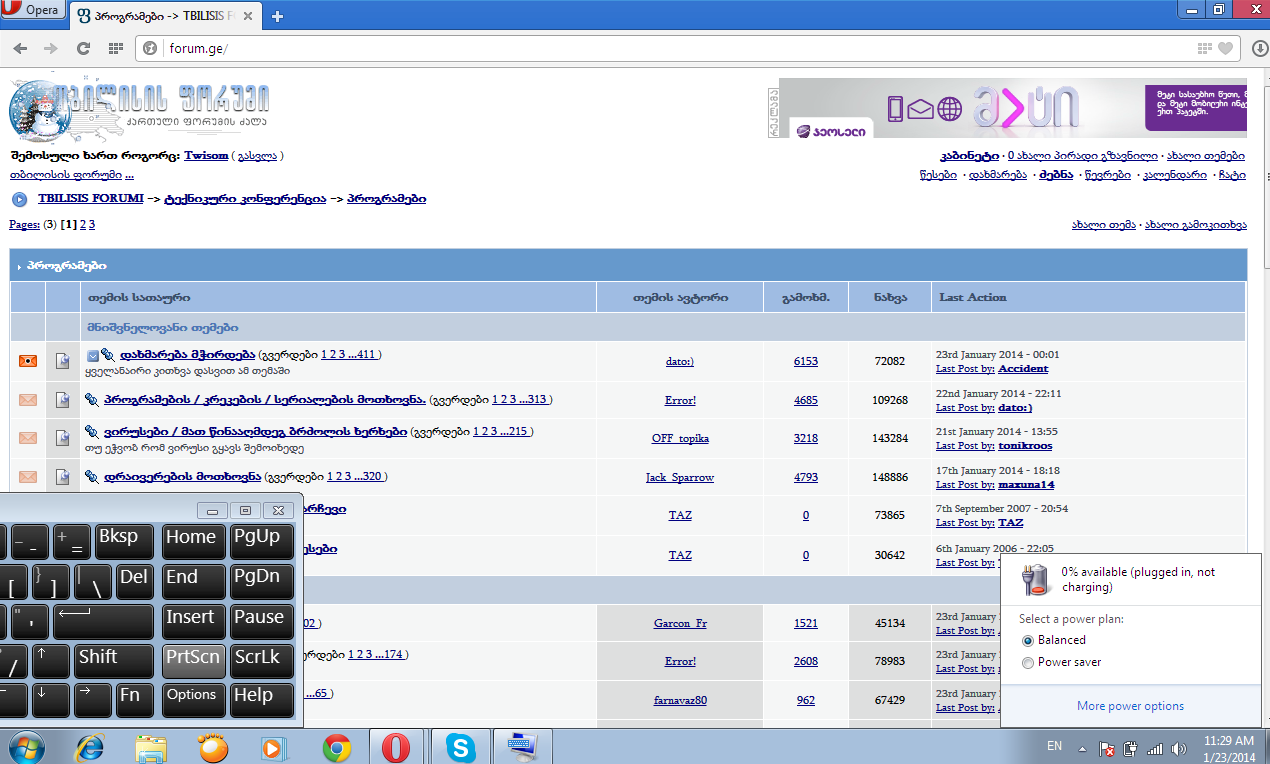Open Action Center flag tray icon
1270x764 pixels.
[1107, 748]
